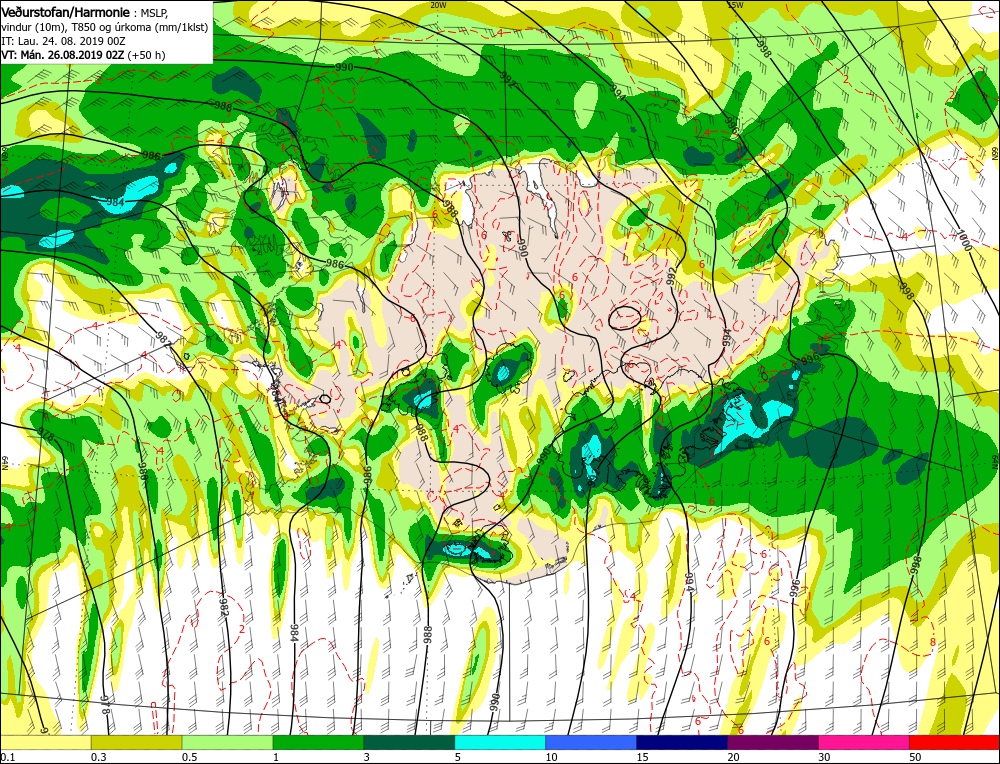Click the '0.3' legend value

tap(99, 757)
